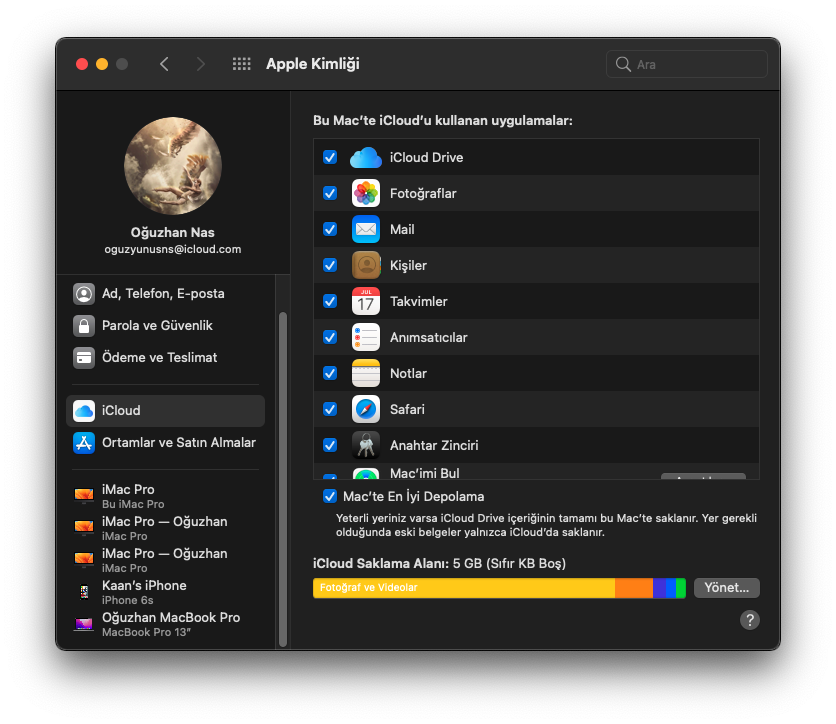Screen dimensions: 836x724
Task: Go forward with the right chevron
Action: pos(200,64)
